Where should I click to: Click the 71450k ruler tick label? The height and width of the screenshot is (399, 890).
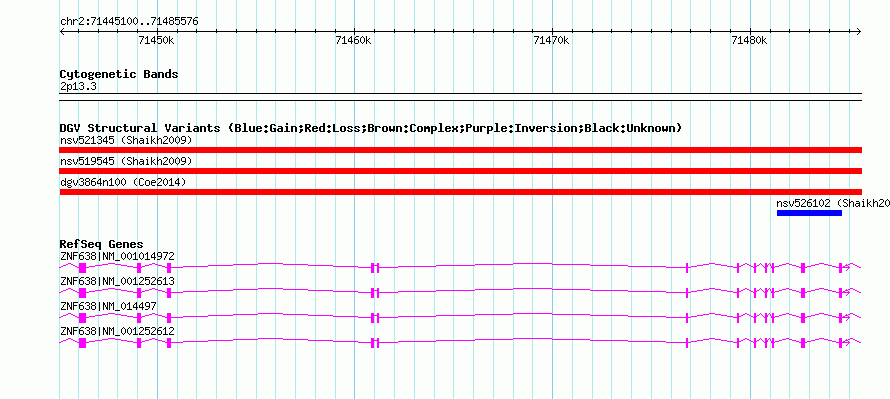156,40
